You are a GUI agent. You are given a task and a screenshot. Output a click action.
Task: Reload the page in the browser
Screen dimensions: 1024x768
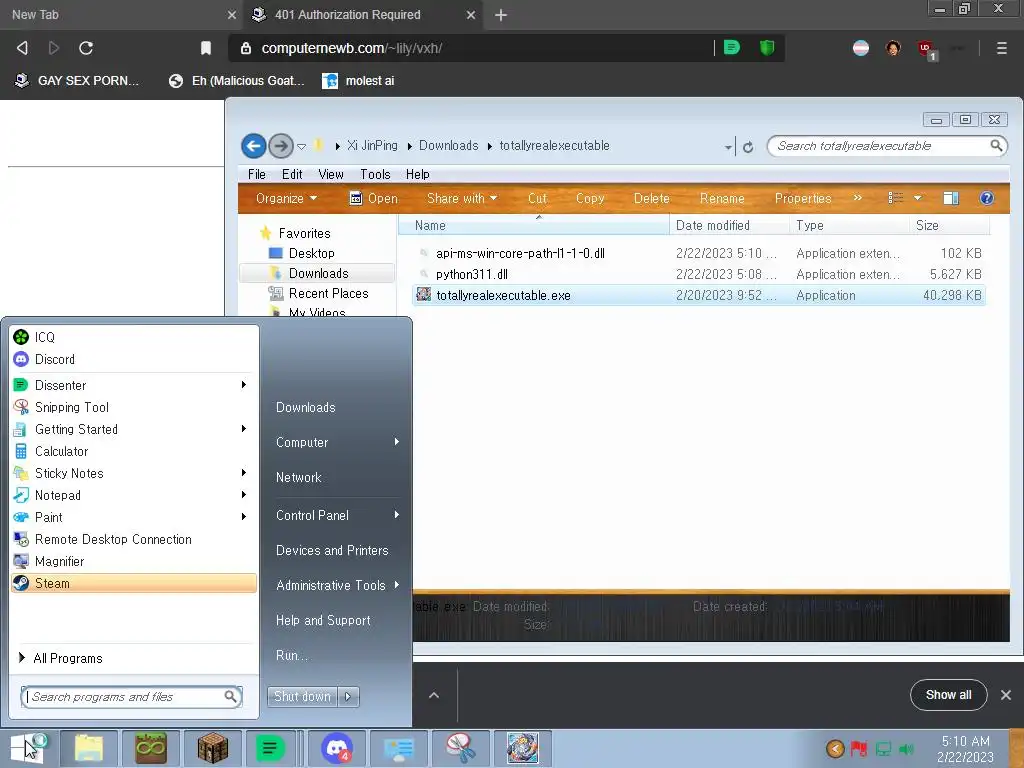(x=86, y=48)
